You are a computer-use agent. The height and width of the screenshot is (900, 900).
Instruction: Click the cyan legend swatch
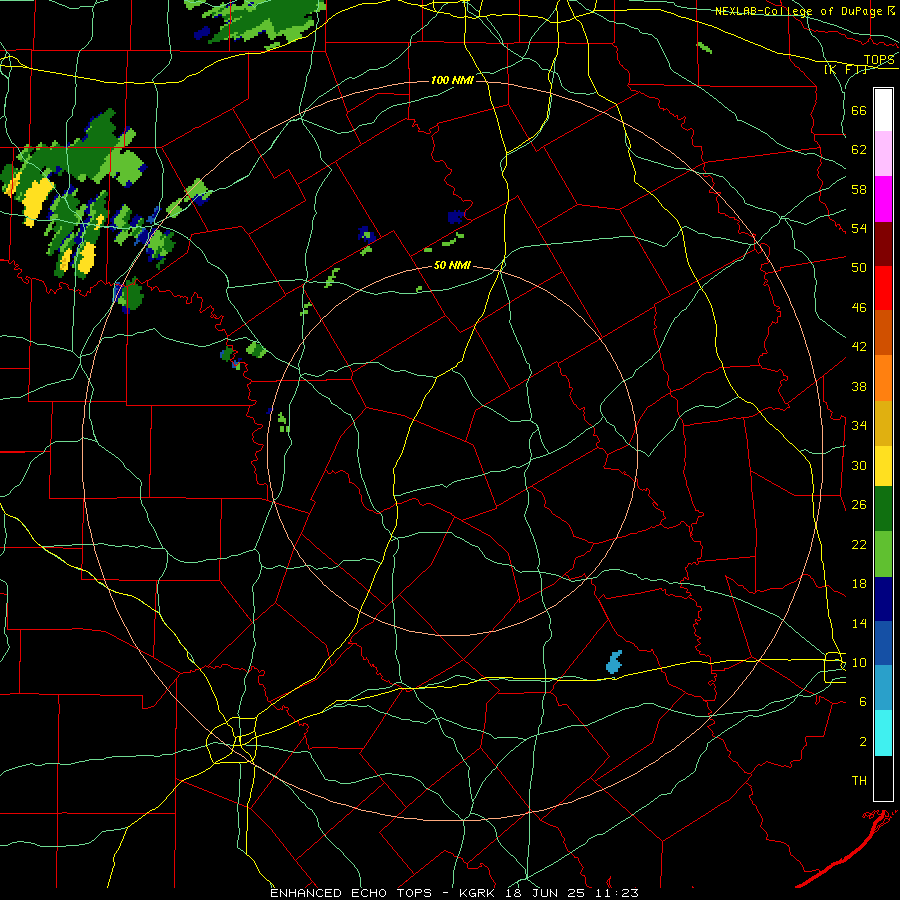coord(883,733)
